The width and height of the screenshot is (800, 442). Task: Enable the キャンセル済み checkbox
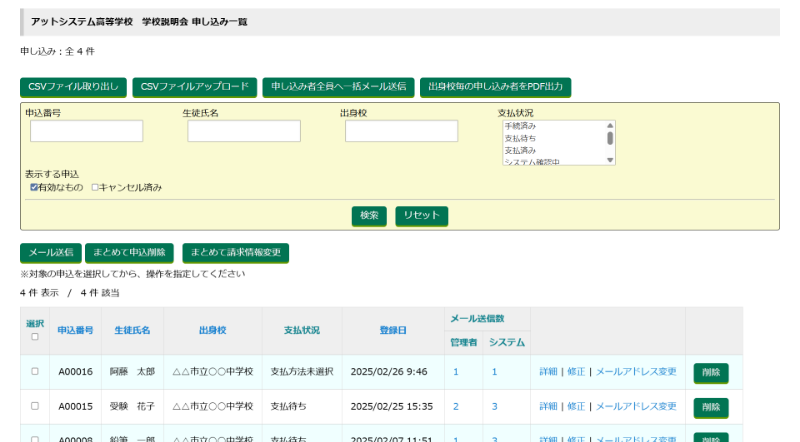[96, 187]
